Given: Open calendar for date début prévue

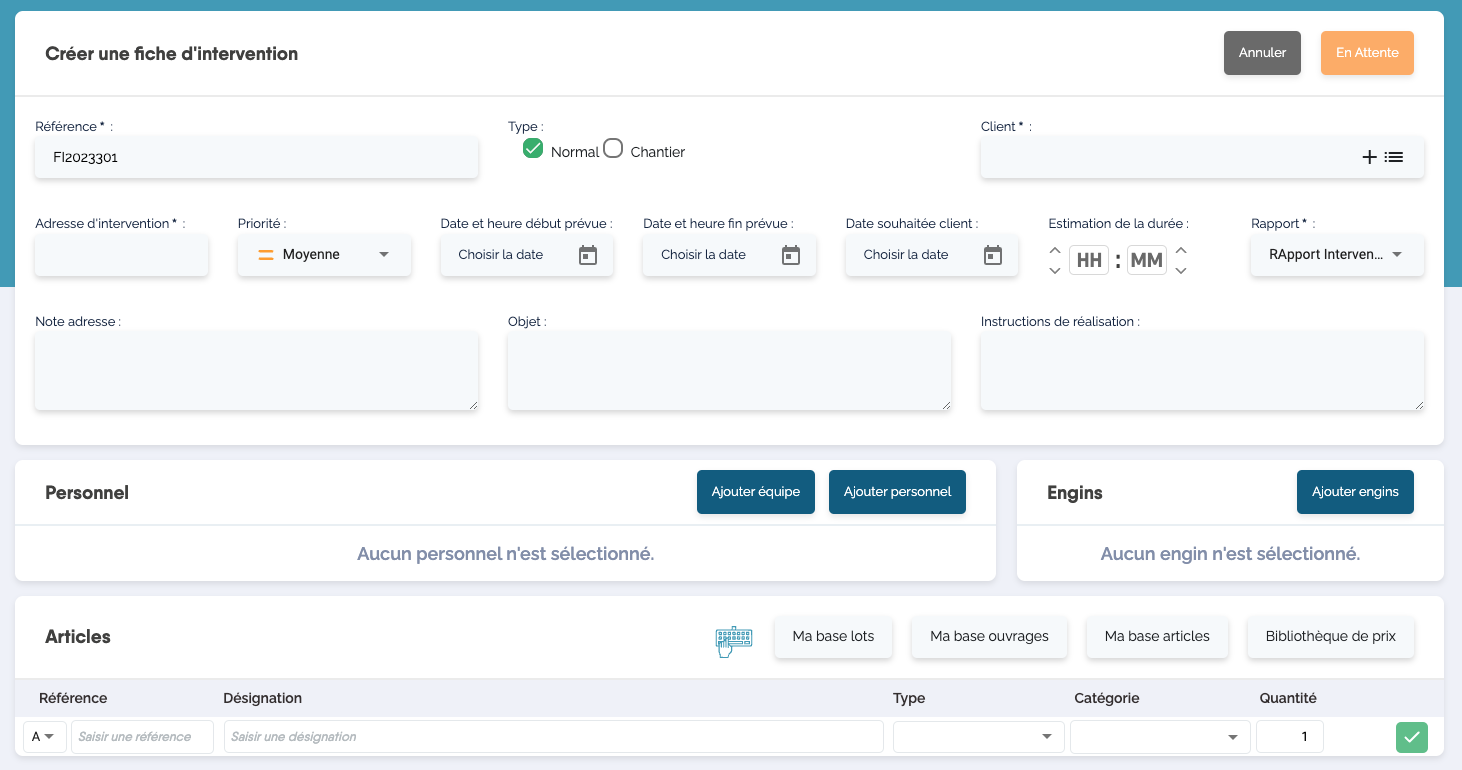Looking at the screenshot, I should click(x=588, y=255).
